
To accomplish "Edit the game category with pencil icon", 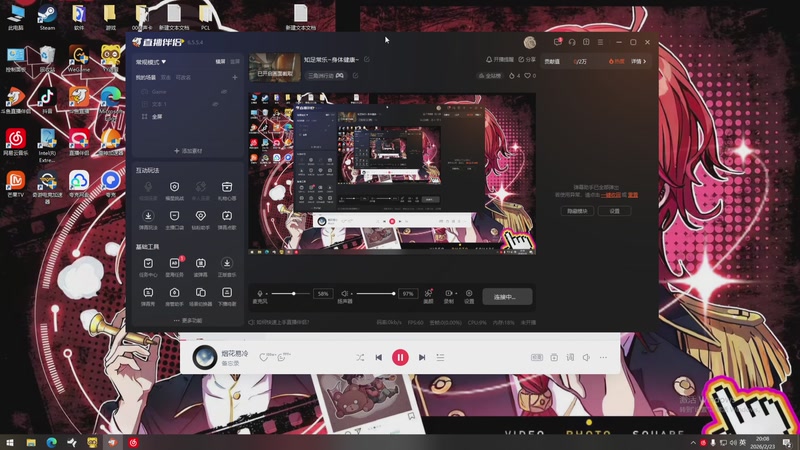I will click(356, 76).
